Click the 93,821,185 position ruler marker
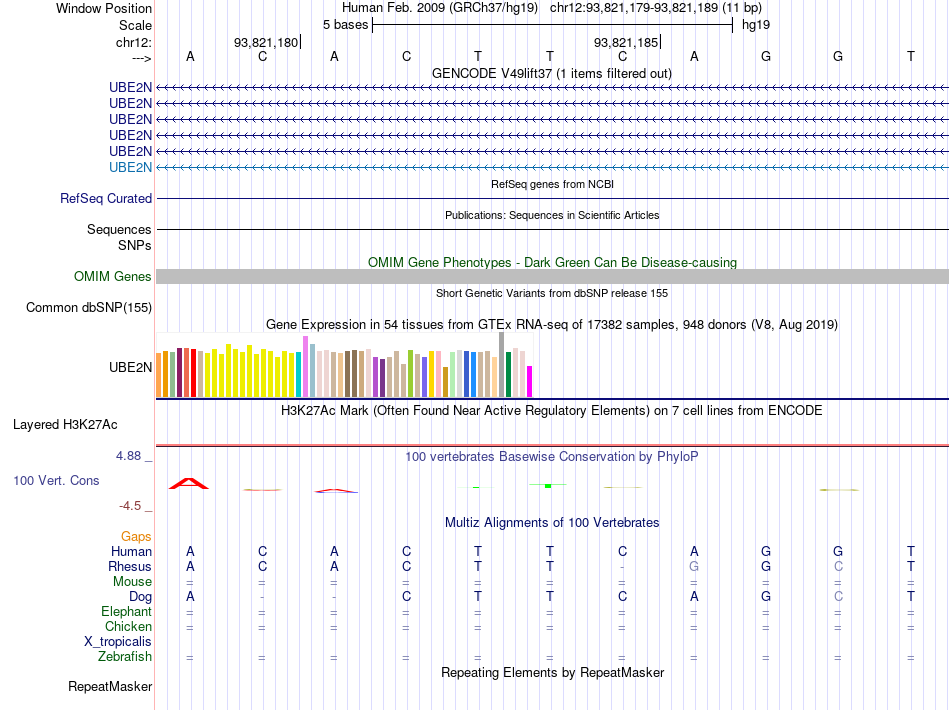Viewport: 950px width, 710px height. pos(626,42)
